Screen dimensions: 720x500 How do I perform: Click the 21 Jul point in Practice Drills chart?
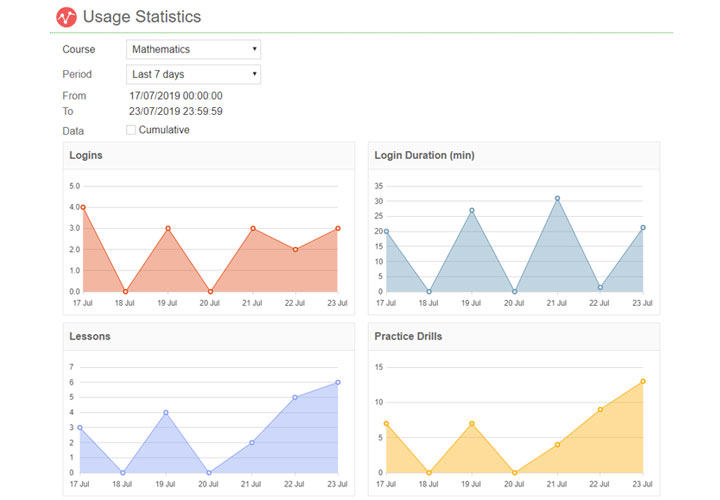(x=557, y=444)
